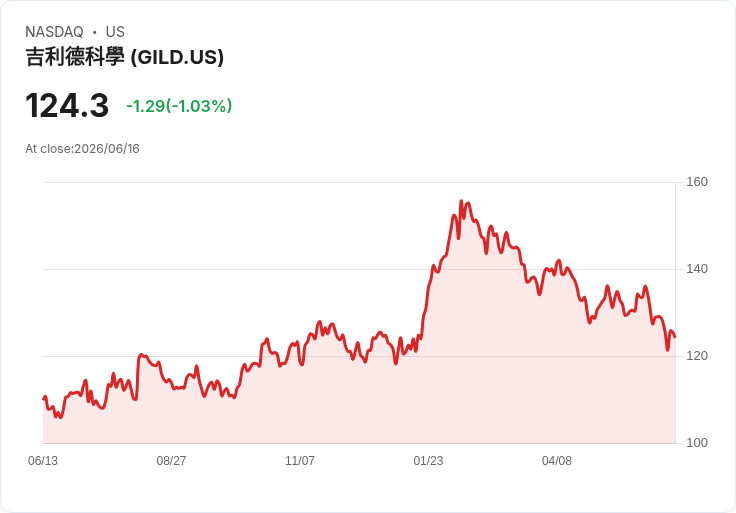Click the chart line's rightmost end point

675,337
